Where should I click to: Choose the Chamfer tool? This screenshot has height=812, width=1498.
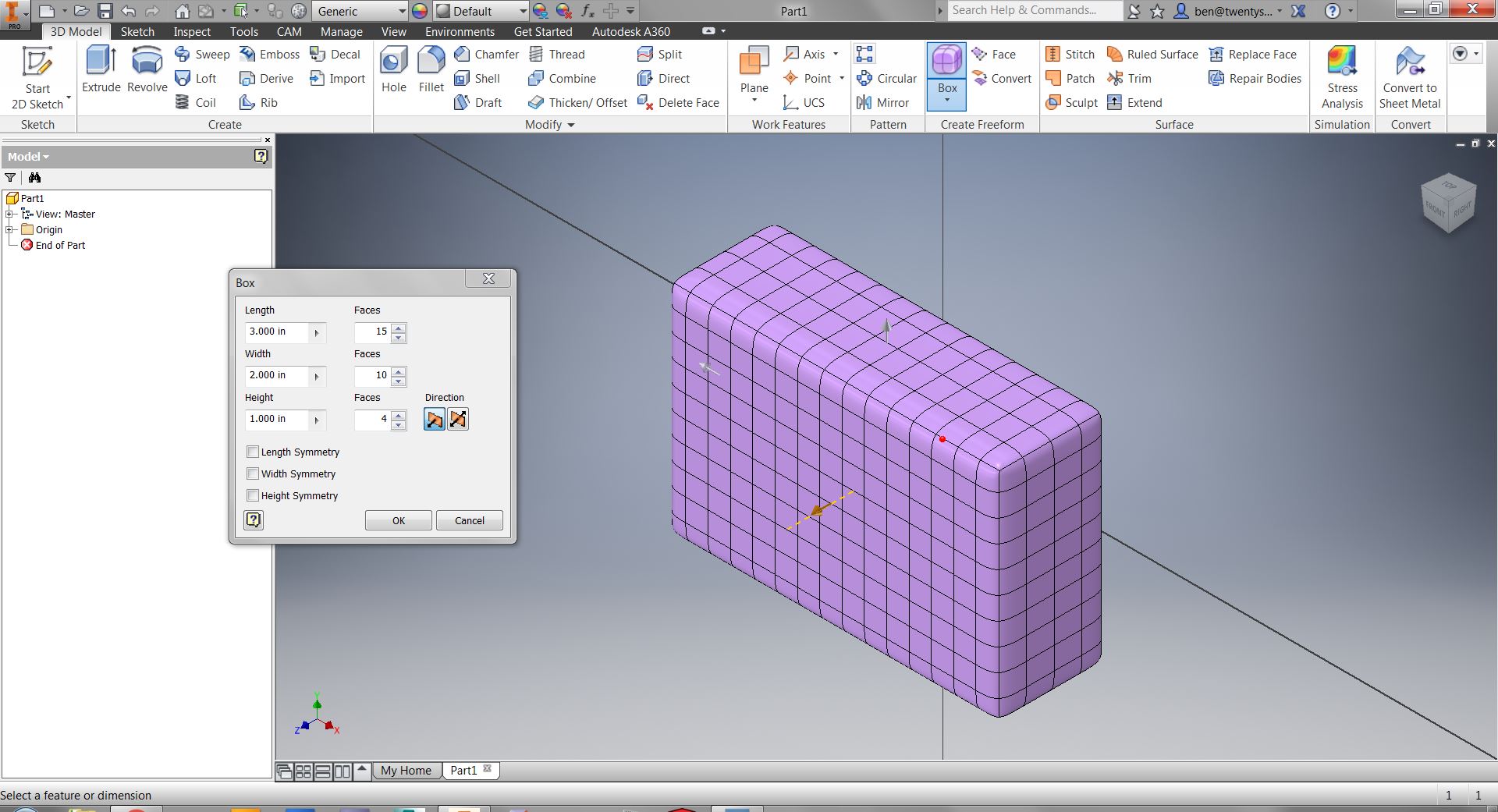(x=486, y=54)
